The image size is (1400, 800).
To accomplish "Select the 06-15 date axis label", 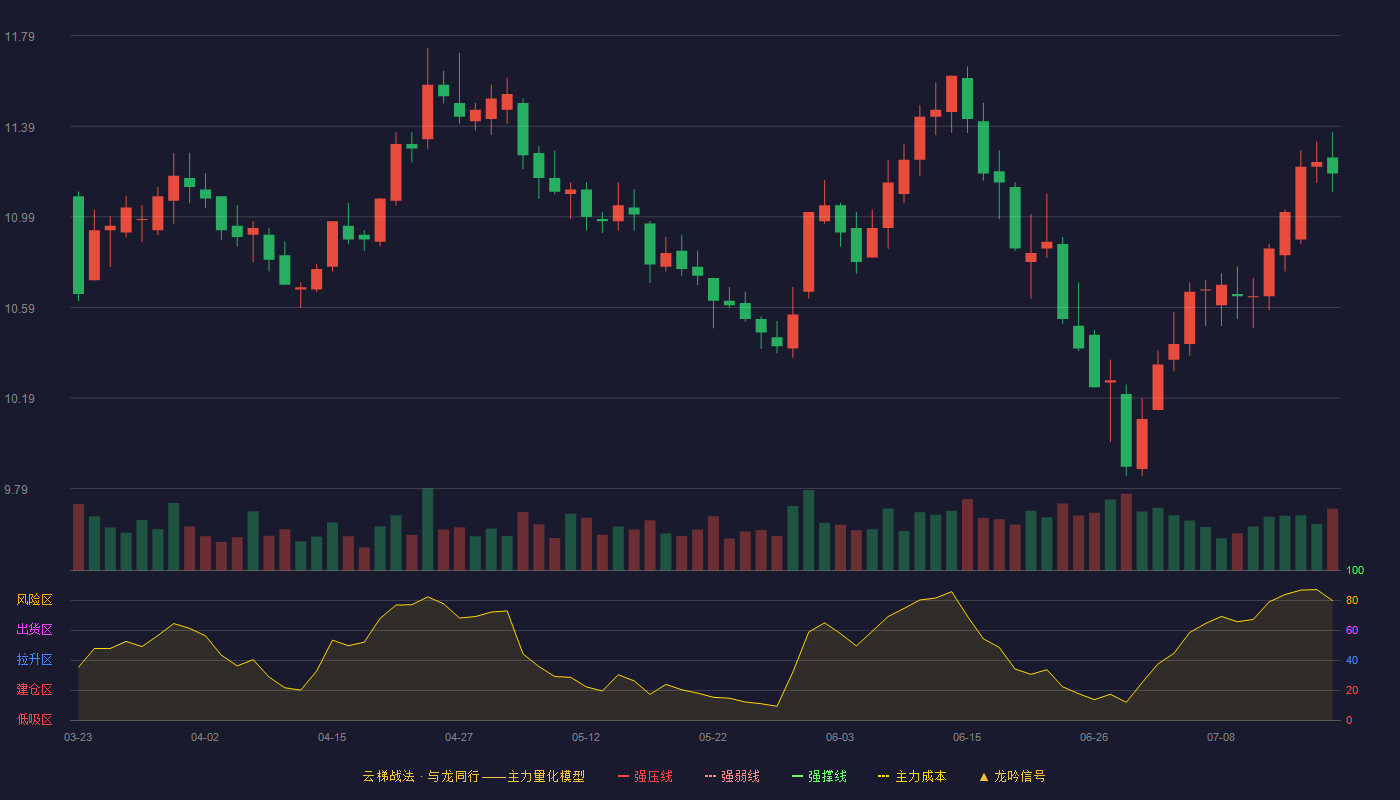I will click(x=967, y=737).
